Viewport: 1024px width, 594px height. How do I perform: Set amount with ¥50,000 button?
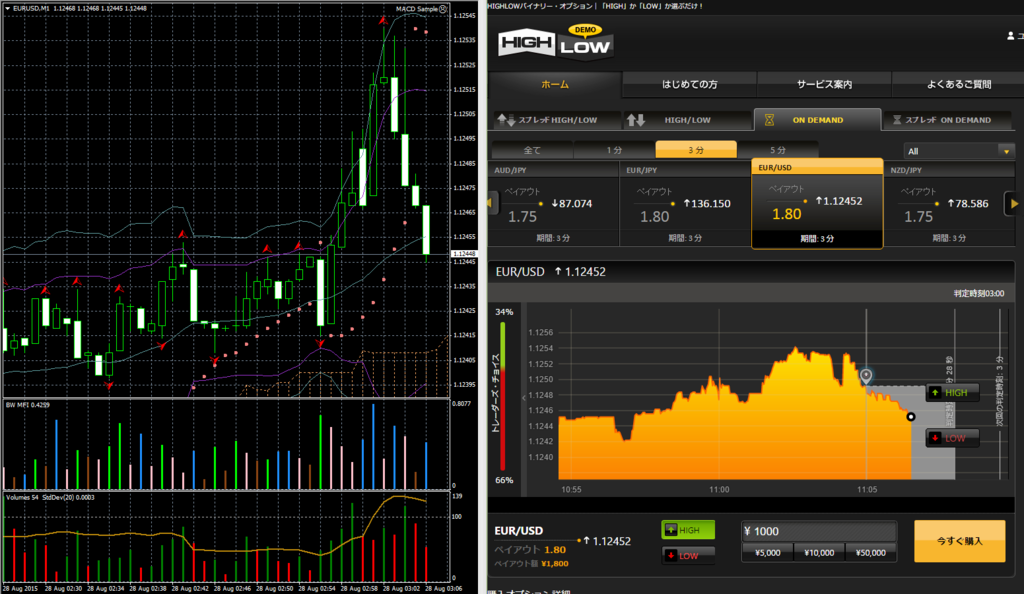(871, 553)
